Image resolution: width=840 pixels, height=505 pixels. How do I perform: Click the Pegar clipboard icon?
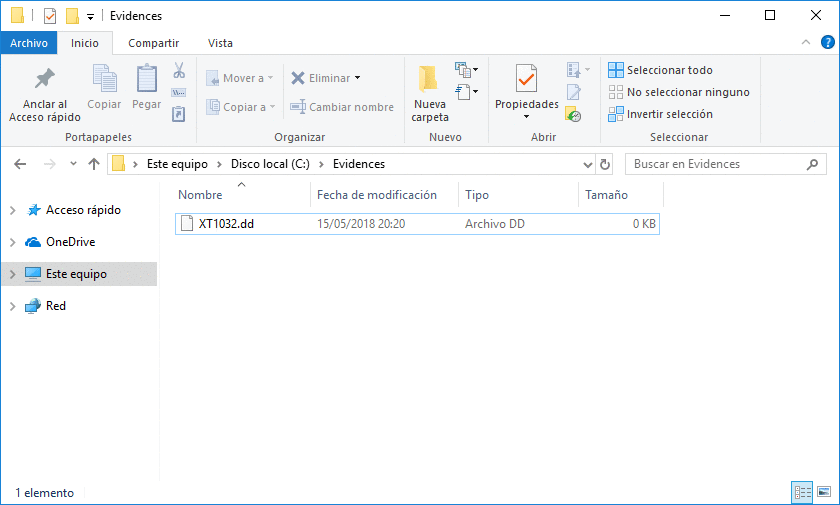[x=147, y=79]
